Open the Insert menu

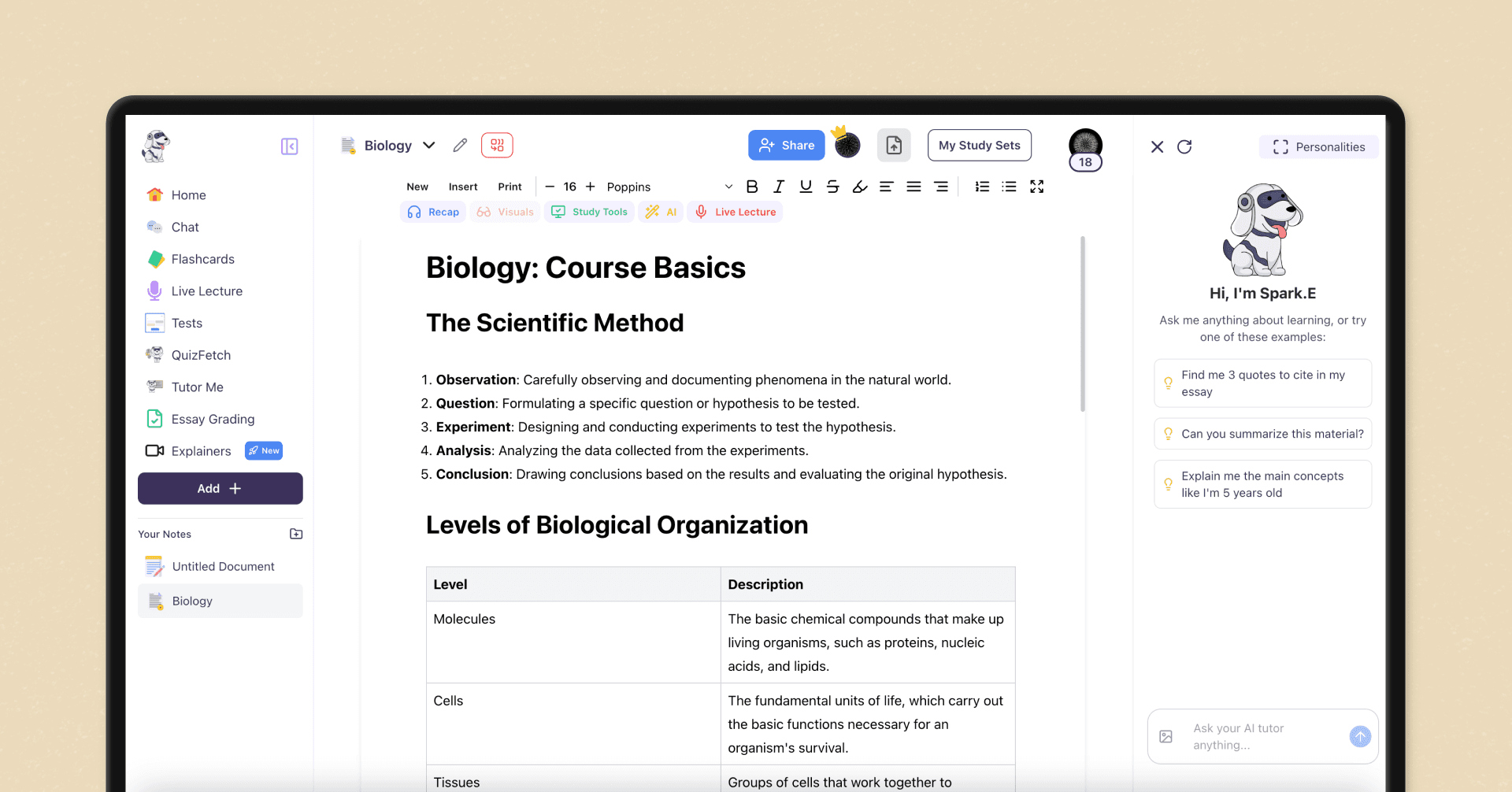(x=463, y=187)
